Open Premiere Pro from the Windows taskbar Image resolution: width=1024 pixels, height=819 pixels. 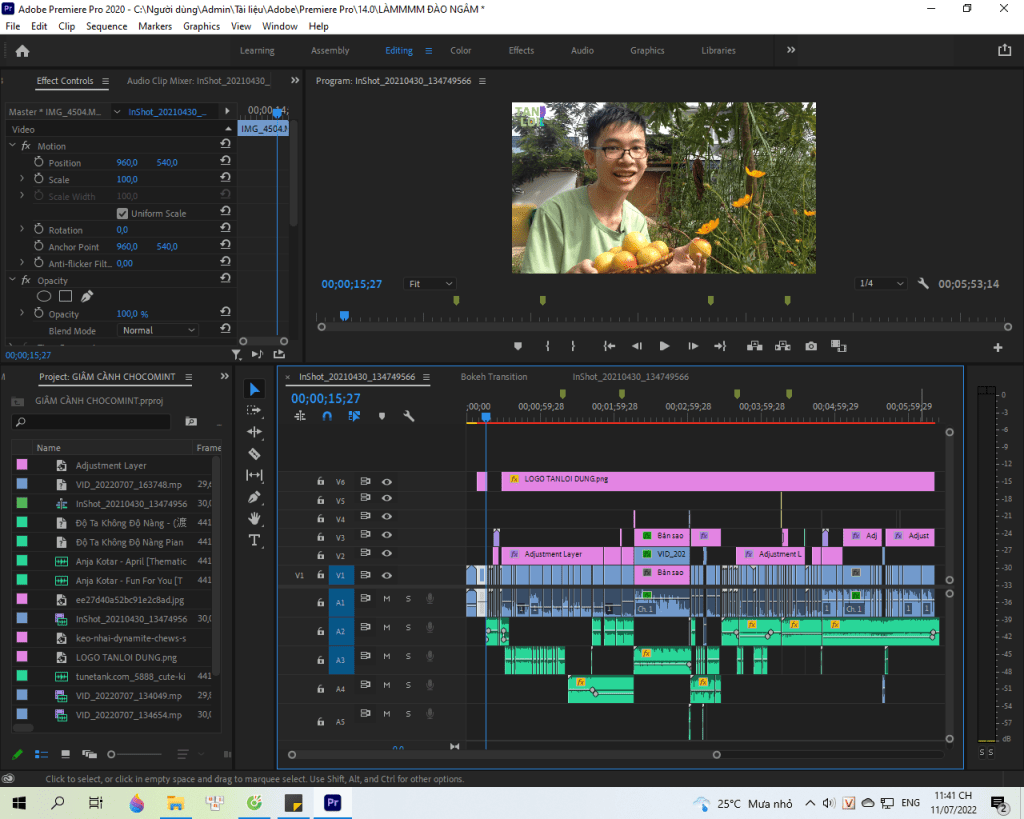332,802
